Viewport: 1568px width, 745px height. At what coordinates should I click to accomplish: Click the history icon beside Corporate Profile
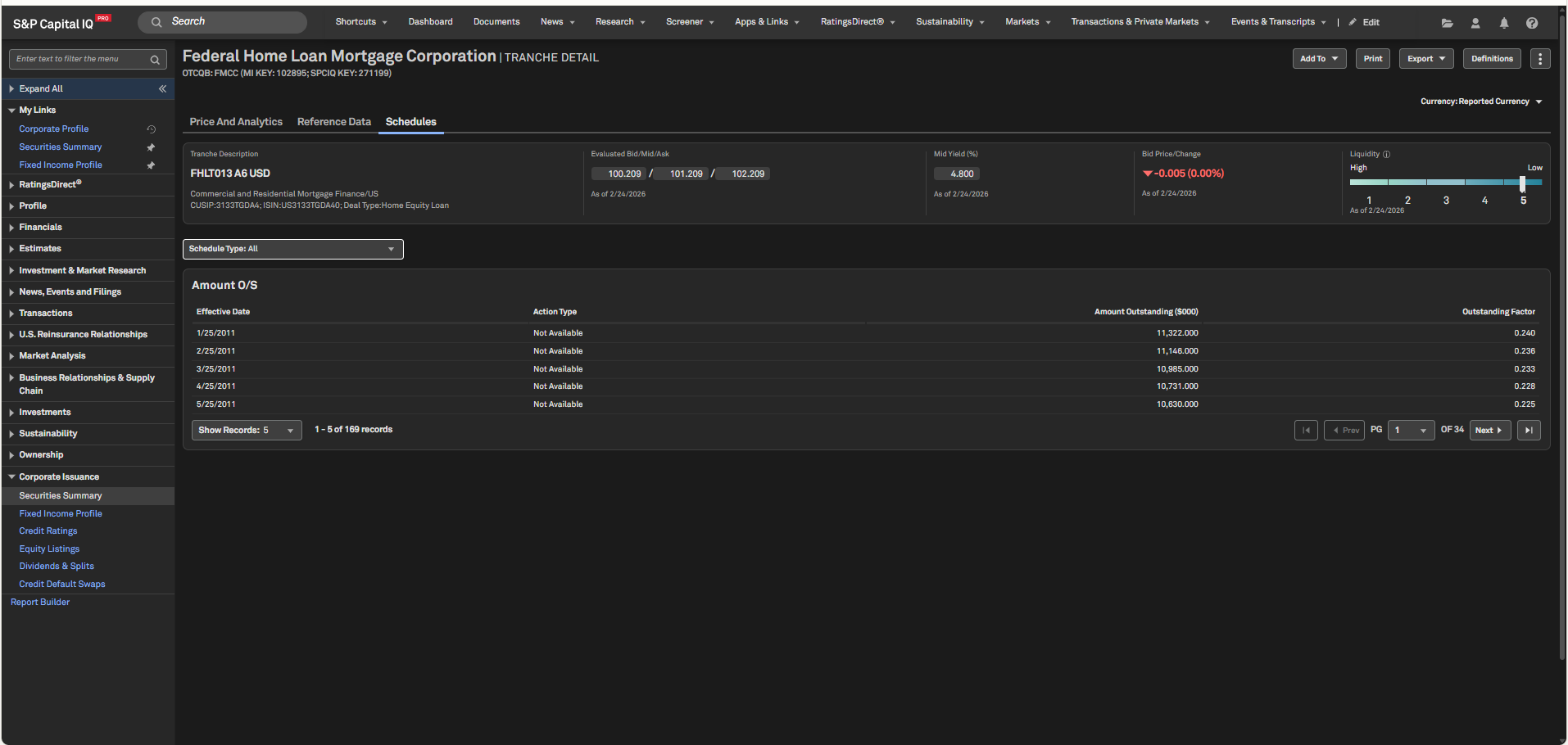point(151,129)
